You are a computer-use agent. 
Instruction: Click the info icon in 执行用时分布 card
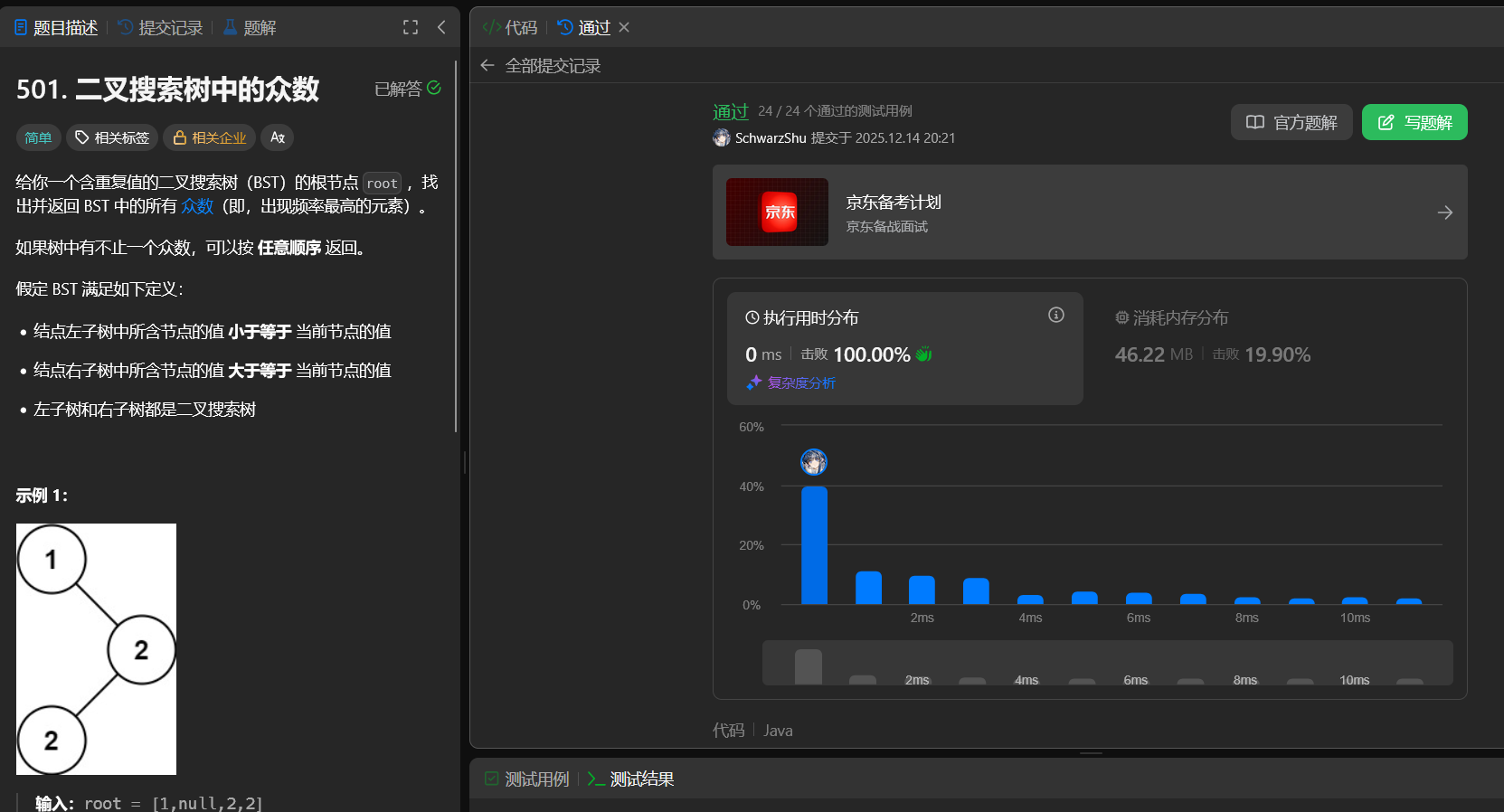[x=1055, y=315]
